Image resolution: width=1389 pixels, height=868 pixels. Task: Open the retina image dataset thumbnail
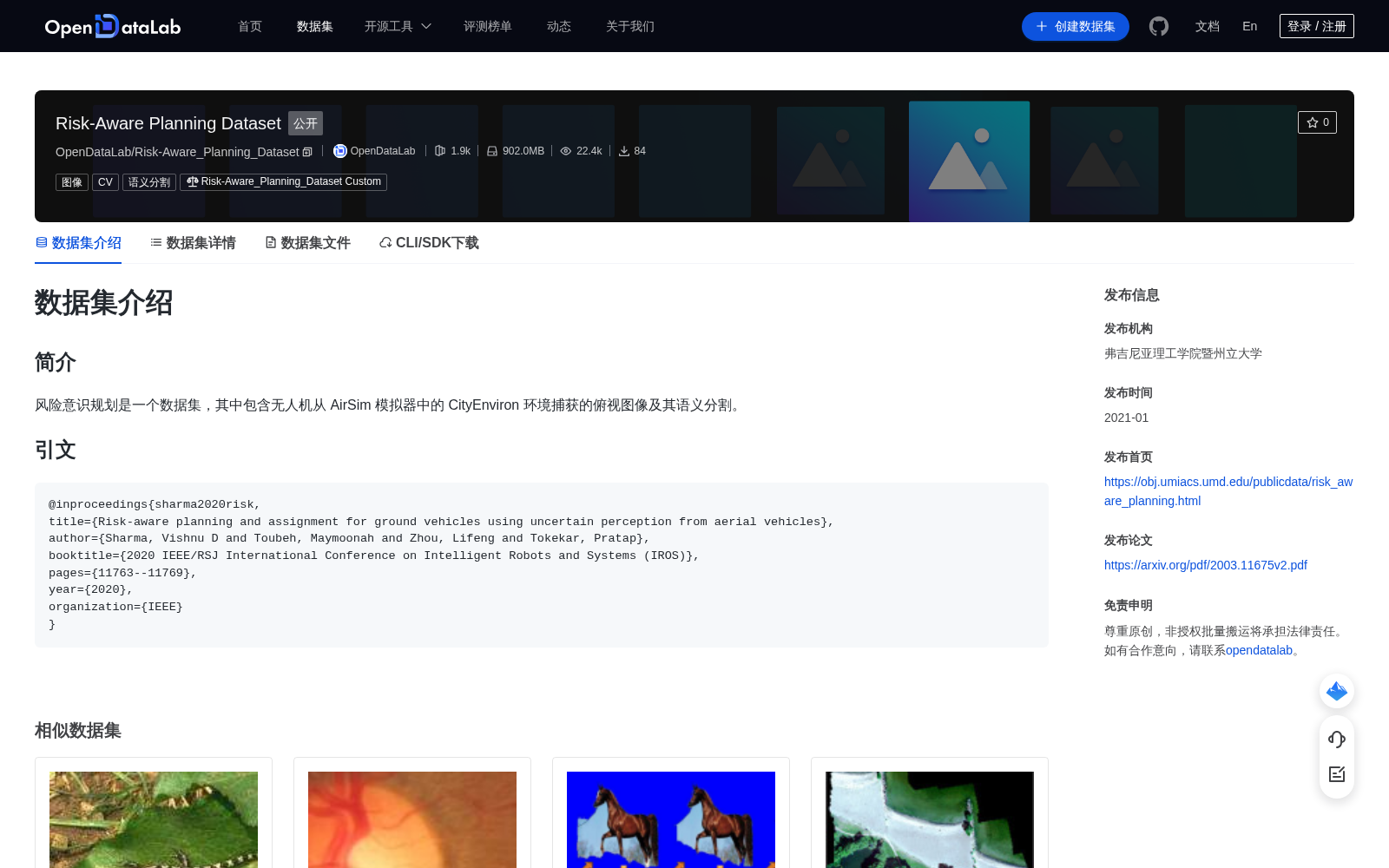click(412, 819)
